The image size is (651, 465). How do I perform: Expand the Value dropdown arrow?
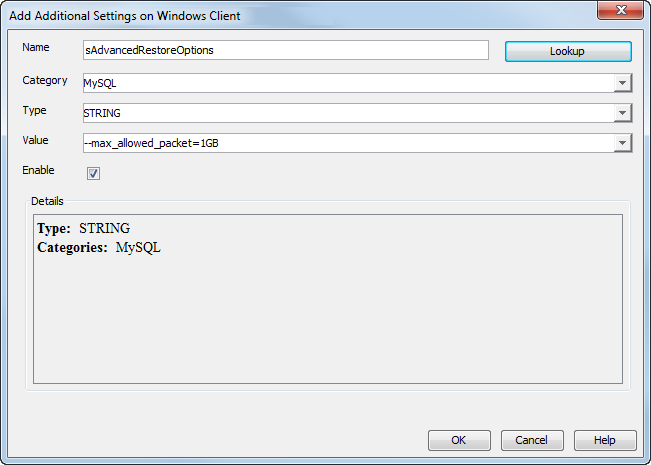[x=622, y=143]
